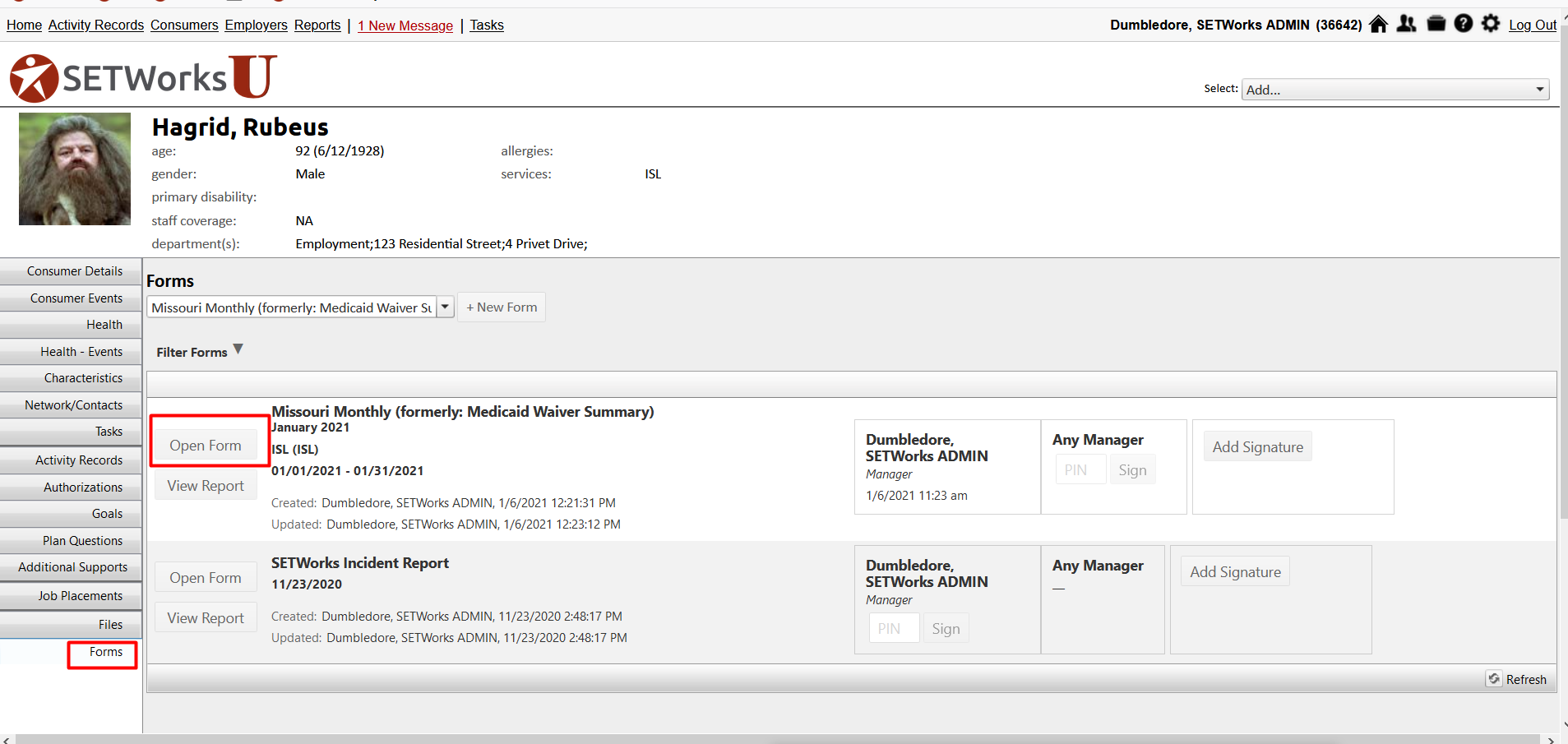Open Job Placements in the sidebar
Image resolution: width=1568 pixels, height=744 pixels.
tap(71, 596)
